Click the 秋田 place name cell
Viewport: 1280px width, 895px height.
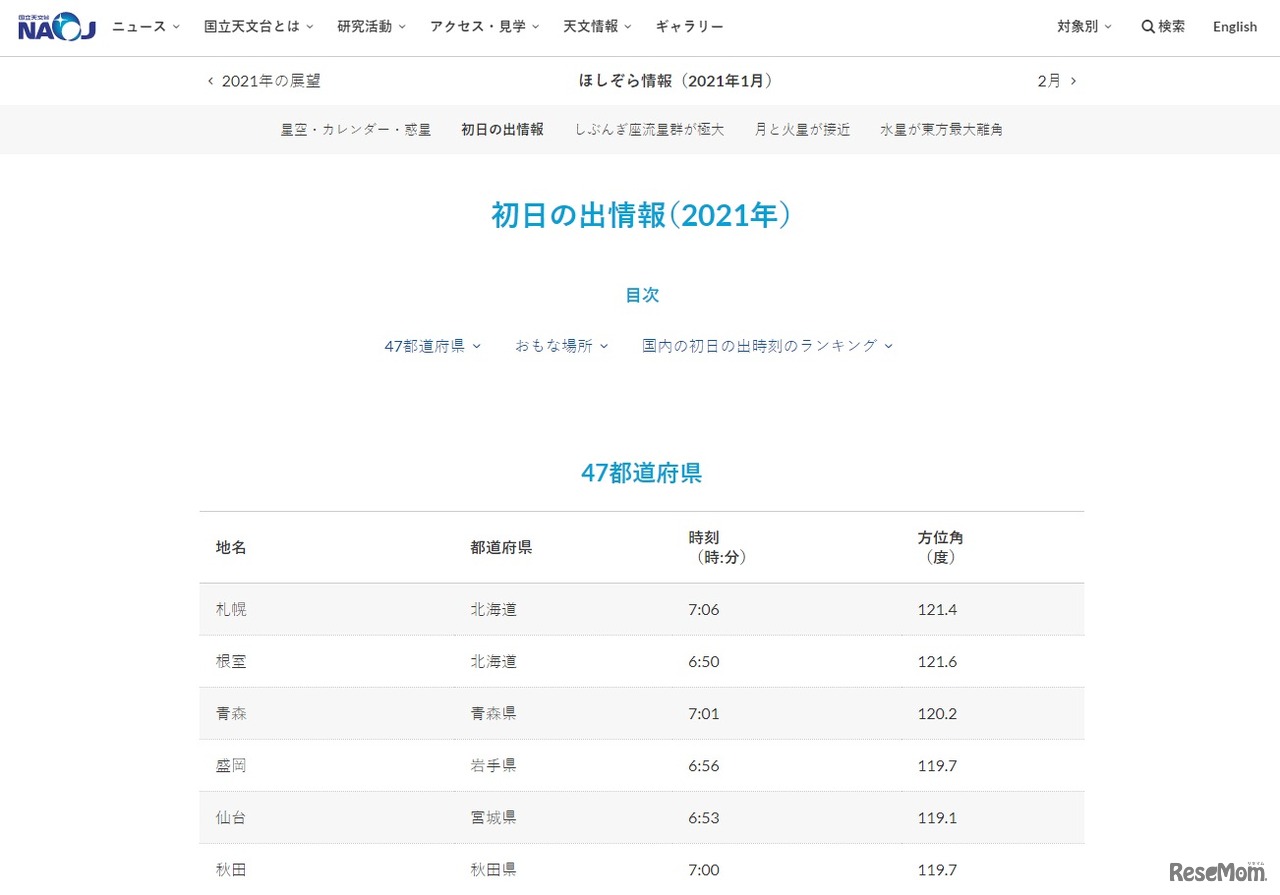click(231, 870)
